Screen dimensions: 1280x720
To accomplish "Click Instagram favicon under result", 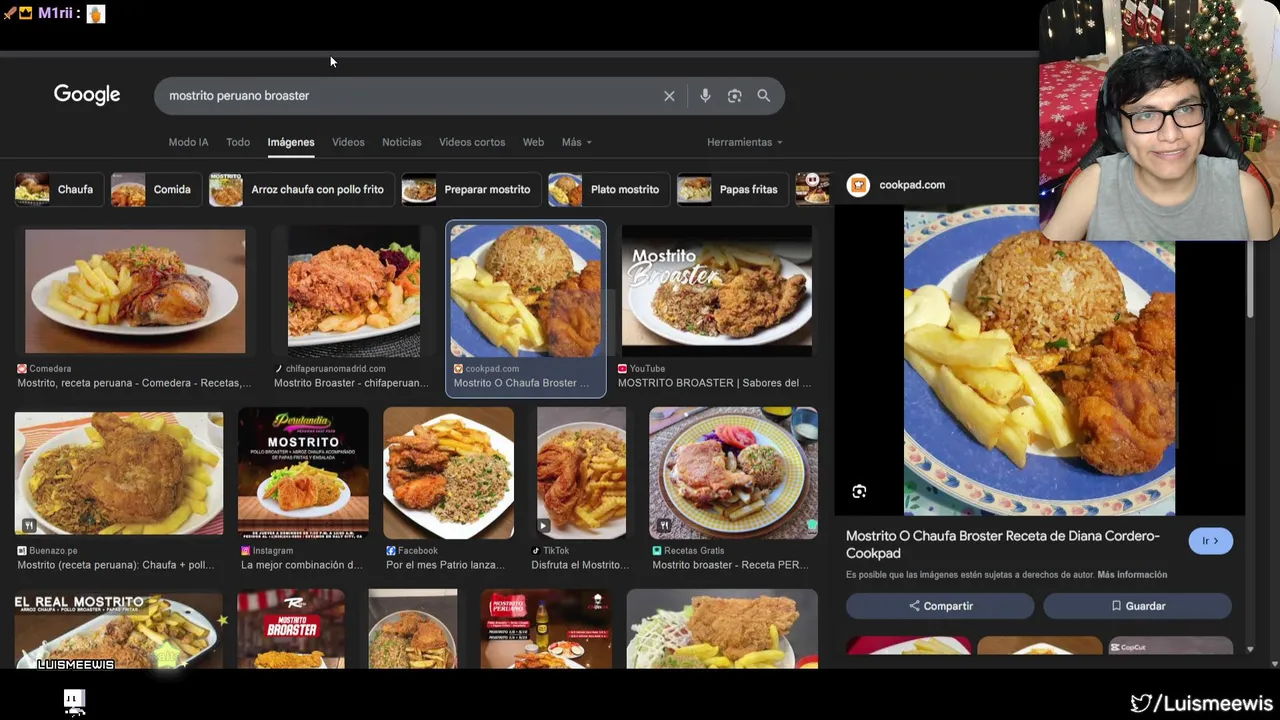I will (246, 551).
